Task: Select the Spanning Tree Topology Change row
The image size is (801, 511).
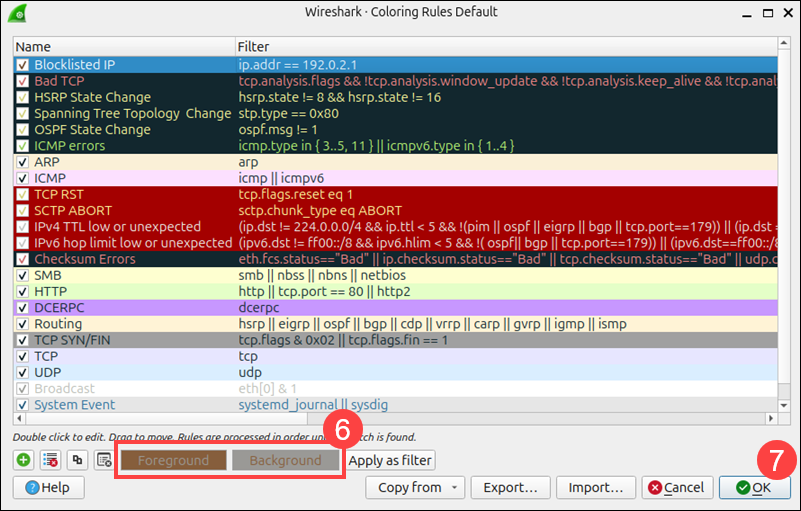Action: (x=395, y=113)
